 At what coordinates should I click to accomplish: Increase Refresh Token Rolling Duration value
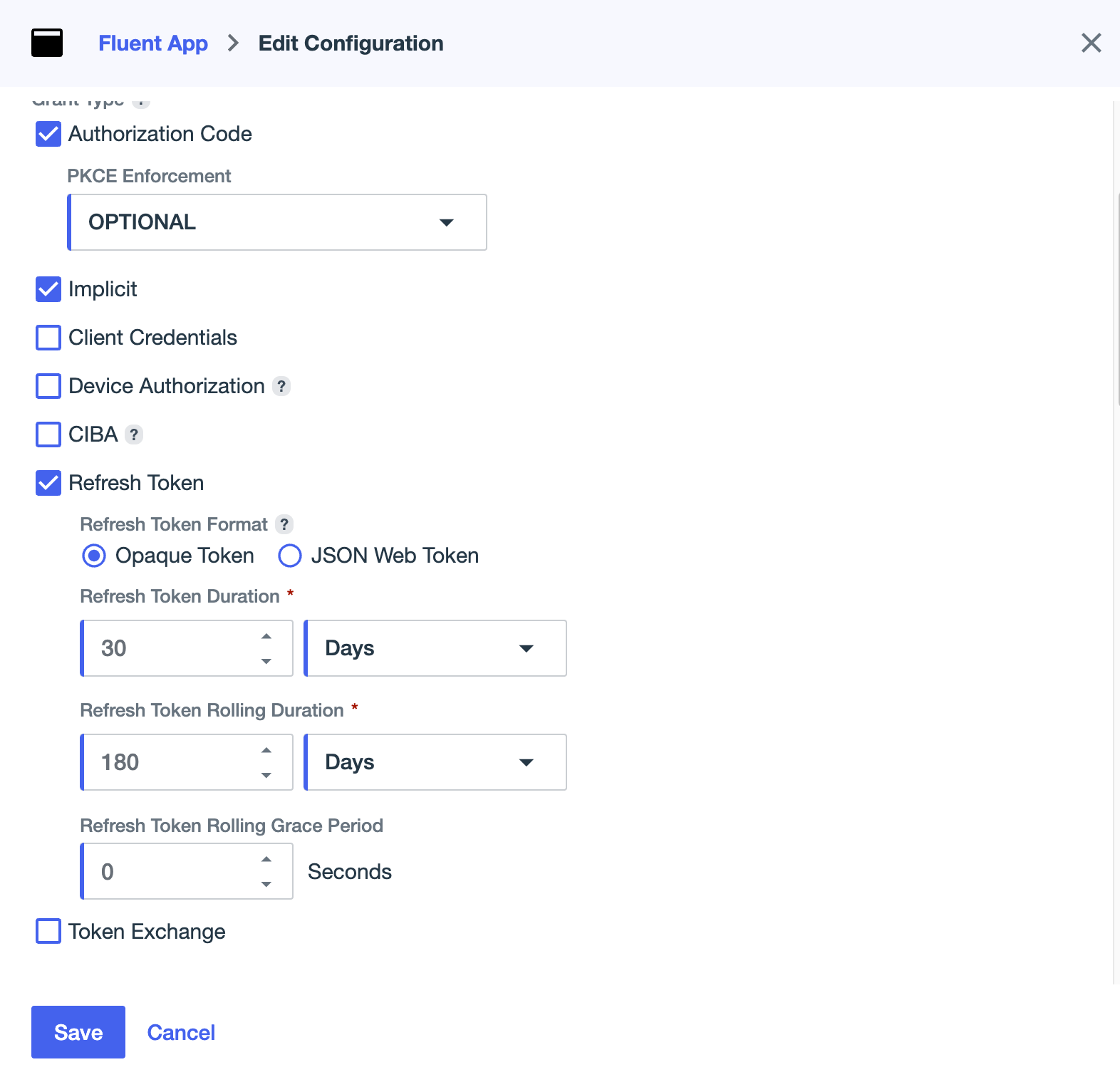click(266, 750)
